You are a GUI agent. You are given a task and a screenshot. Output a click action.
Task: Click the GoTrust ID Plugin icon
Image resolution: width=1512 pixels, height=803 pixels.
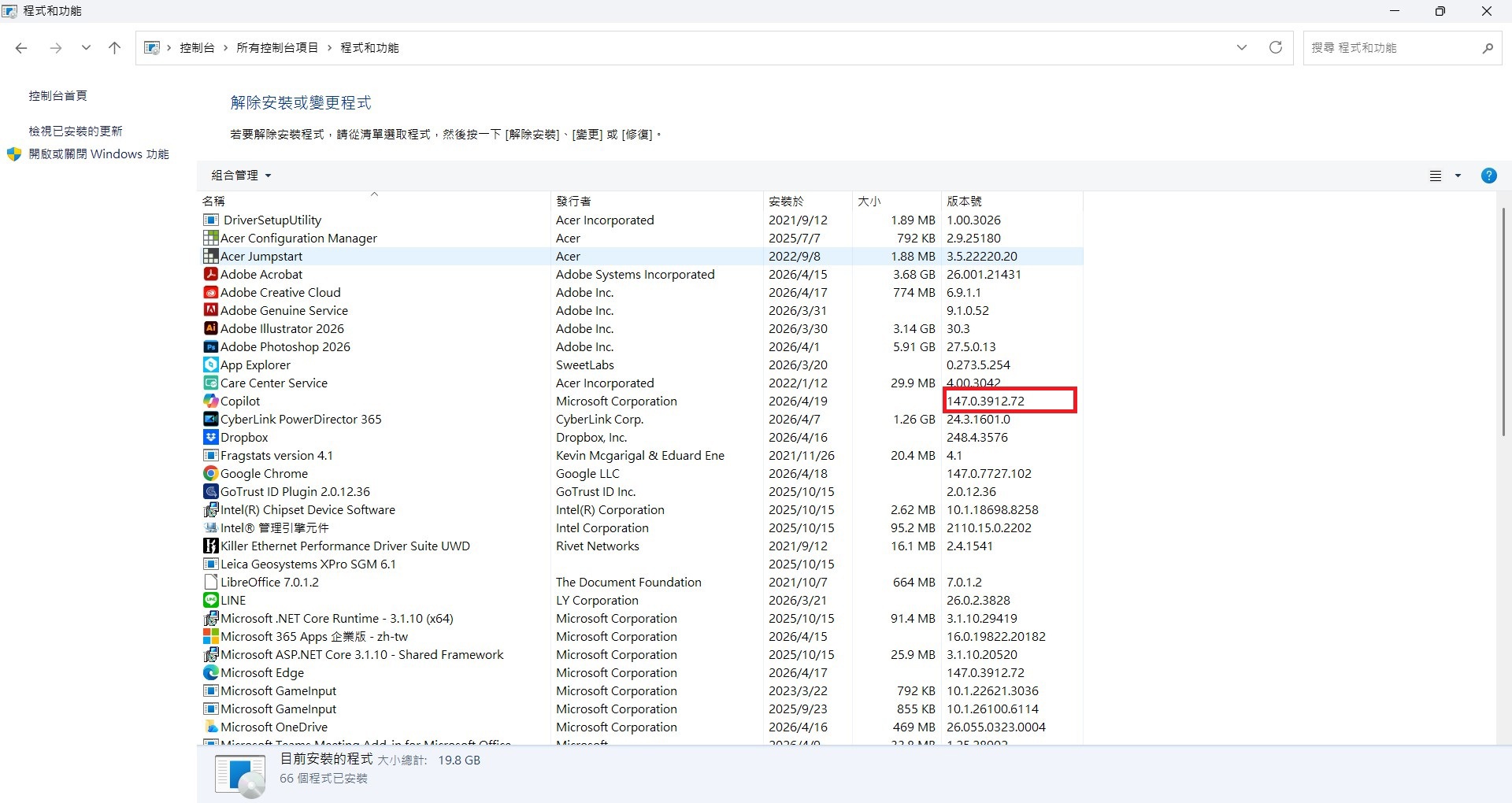210,491
